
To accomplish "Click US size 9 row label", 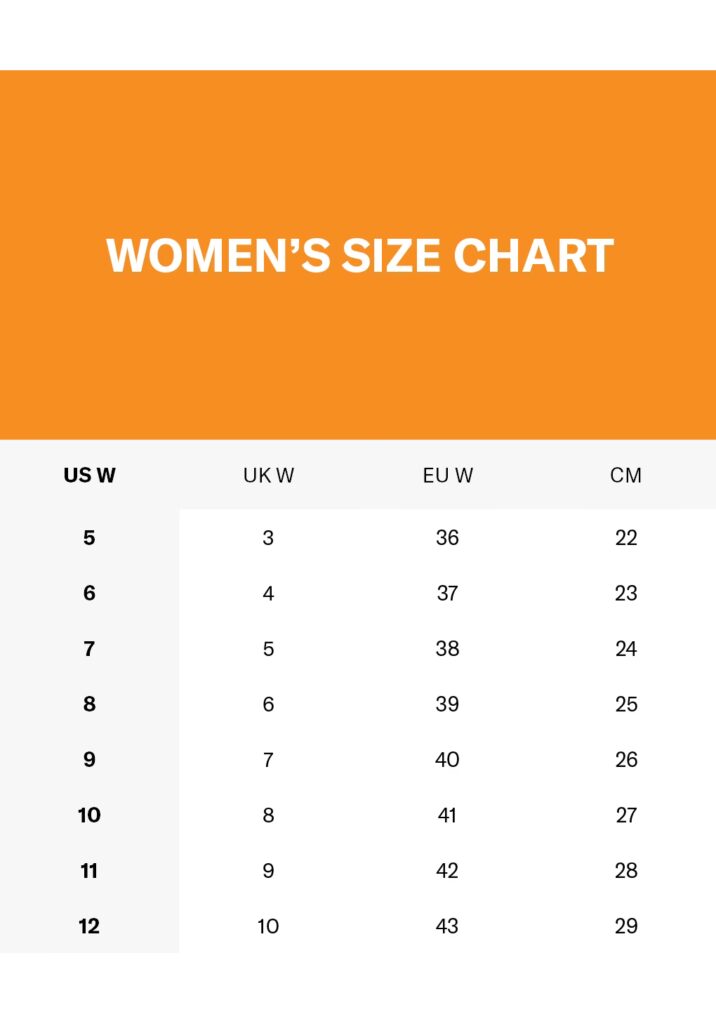I will tap(89, 760).
